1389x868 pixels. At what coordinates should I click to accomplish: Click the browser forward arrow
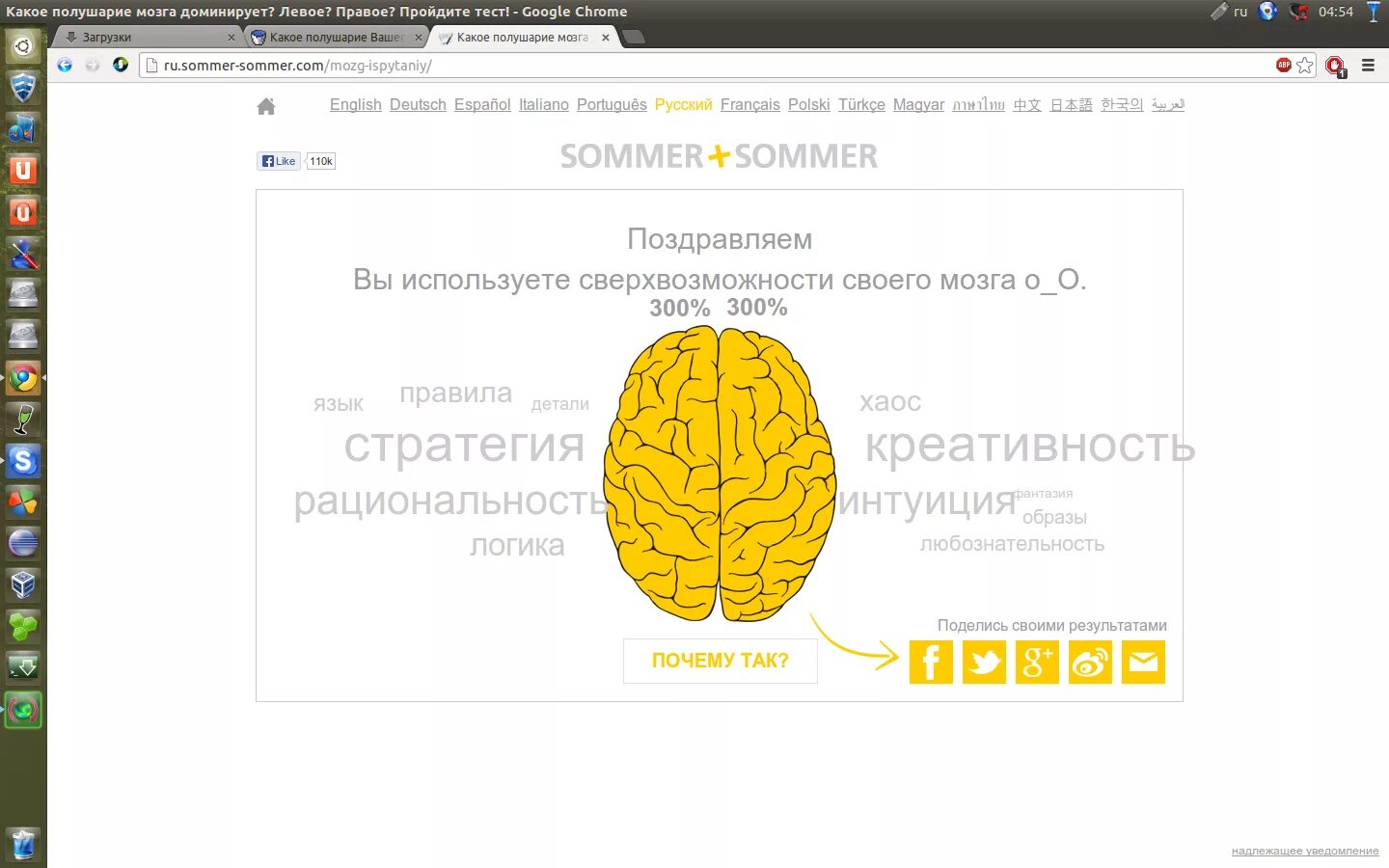[x=93, y=65]
